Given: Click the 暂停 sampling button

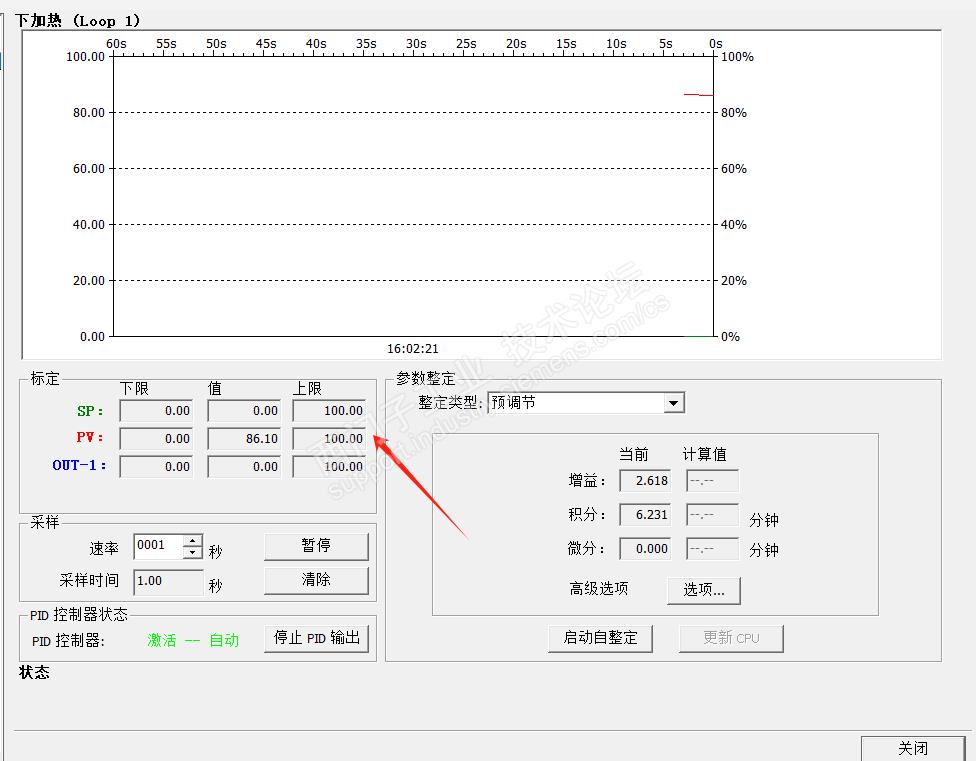Looking at the screenshot, I should click(x=316, y=546).
